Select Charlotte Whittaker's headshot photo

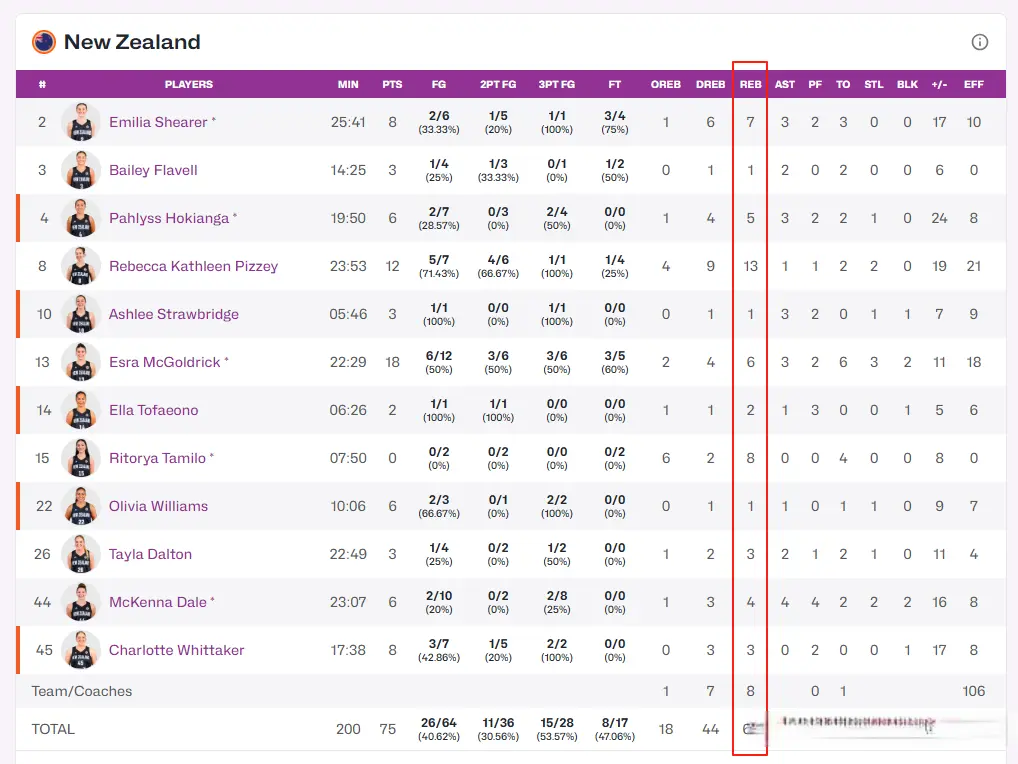(x=81, y=650)
